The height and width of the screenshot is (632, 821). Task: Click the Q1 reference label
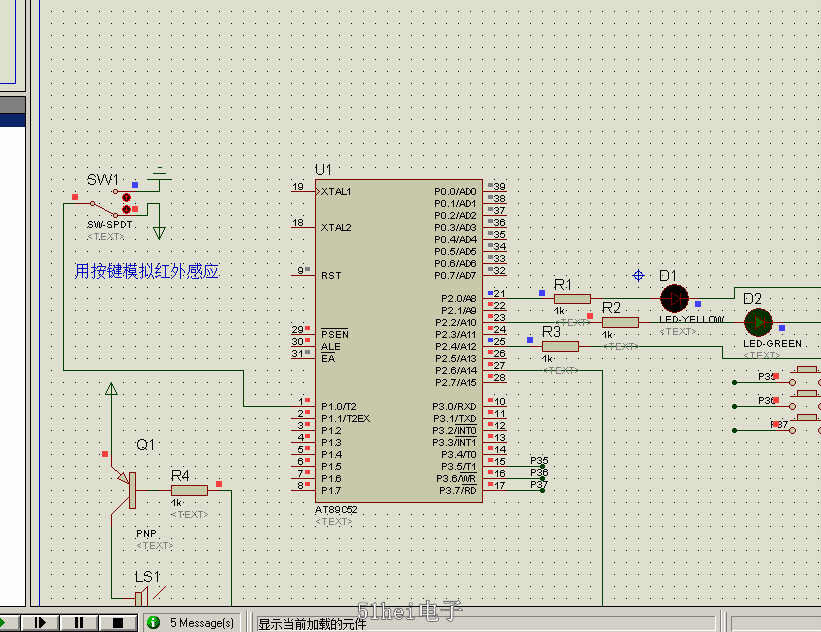tap(145, 445)
